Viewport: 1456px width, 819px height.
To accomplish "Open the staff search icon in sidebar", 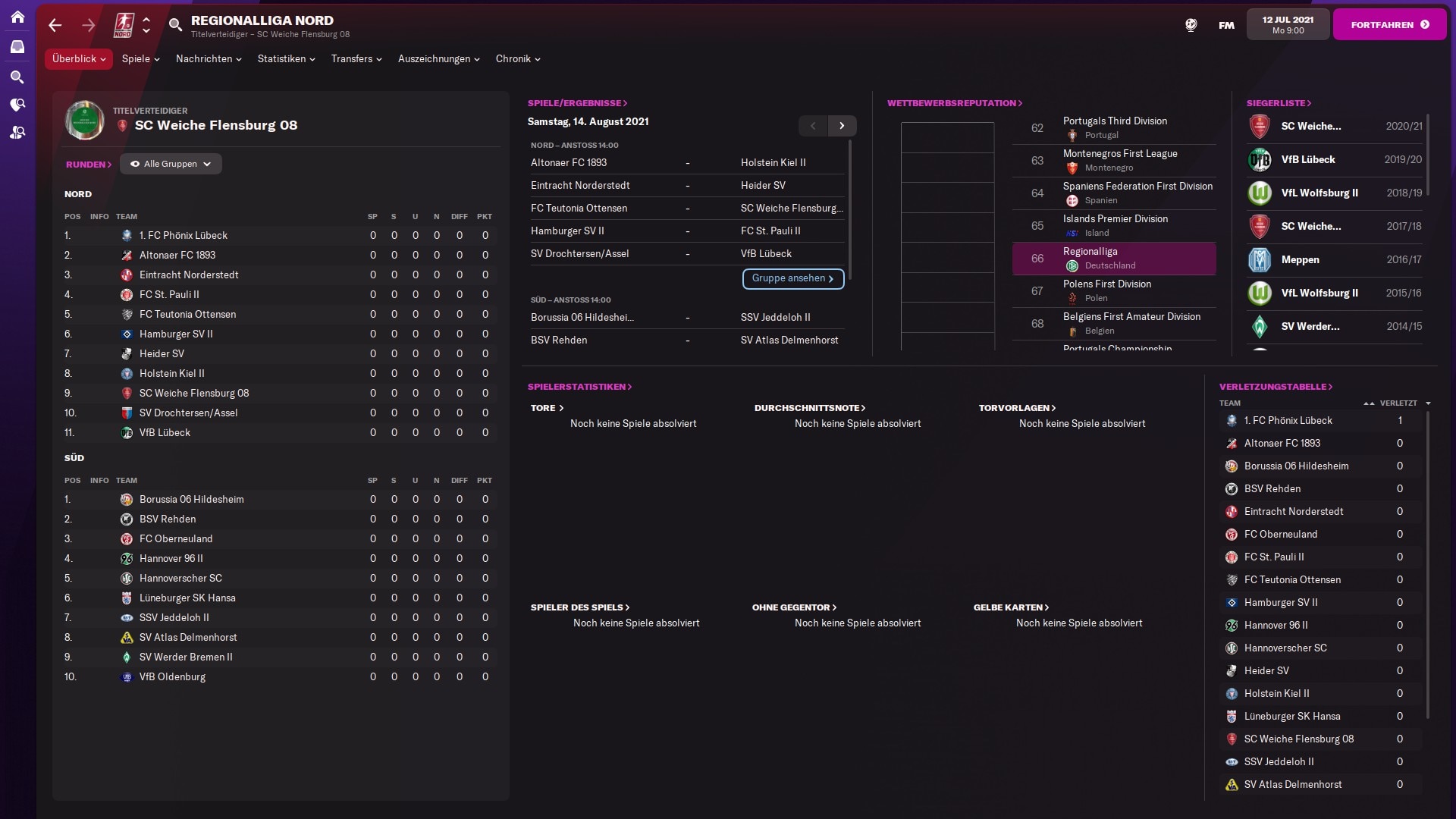I will [17, 133].
